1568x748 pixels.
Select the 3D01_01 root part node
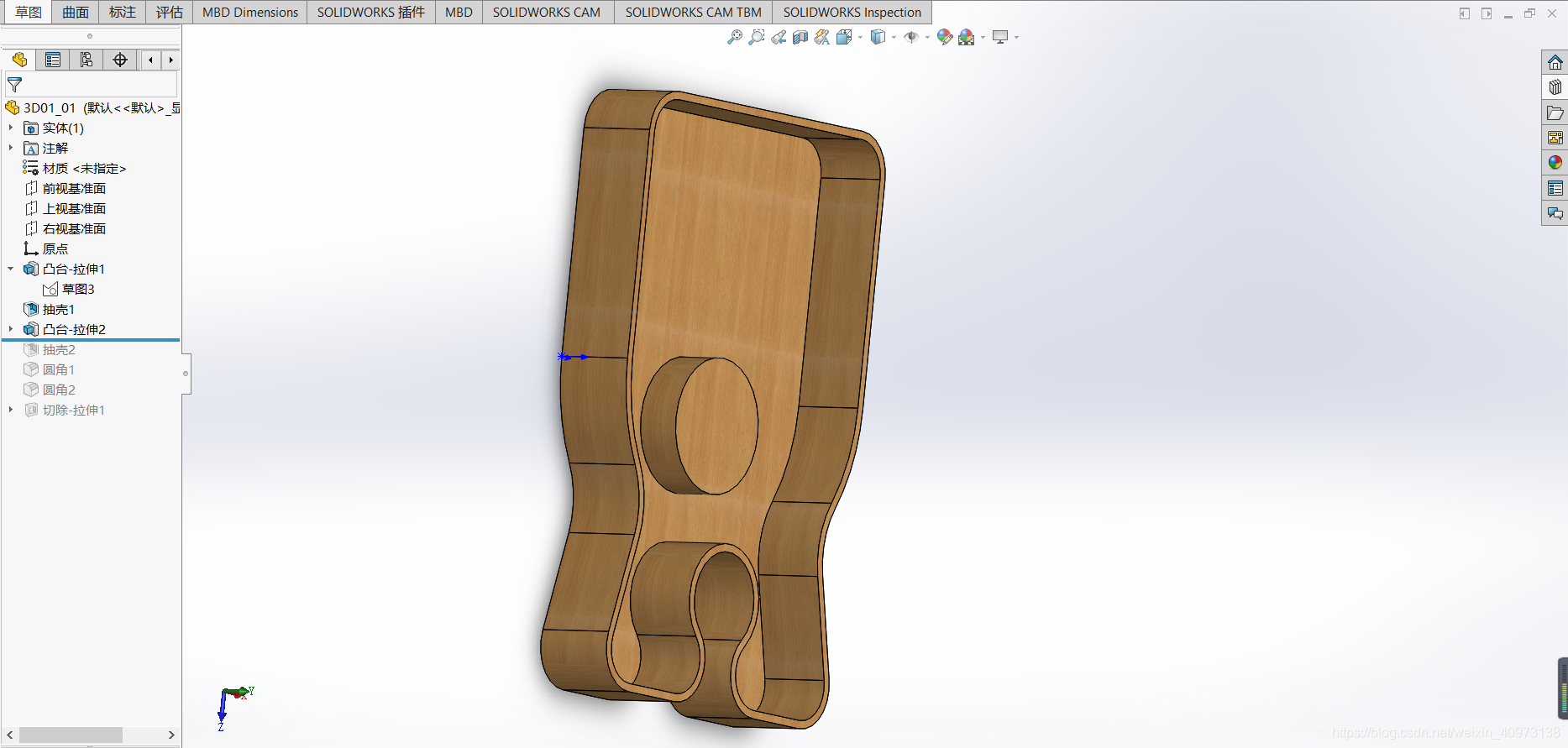coord(92,107)
